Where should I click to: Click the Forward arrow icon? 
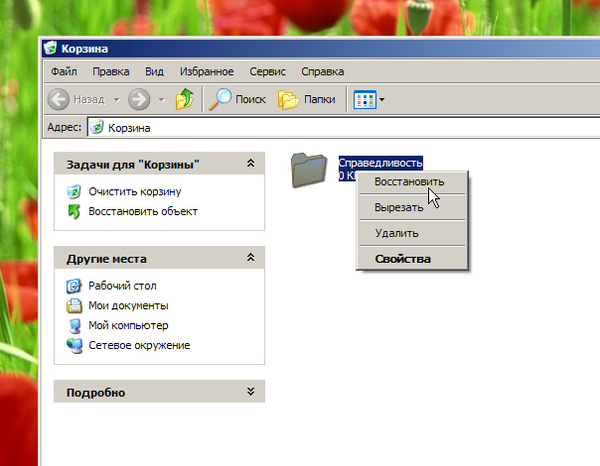(x=139, y=100)
